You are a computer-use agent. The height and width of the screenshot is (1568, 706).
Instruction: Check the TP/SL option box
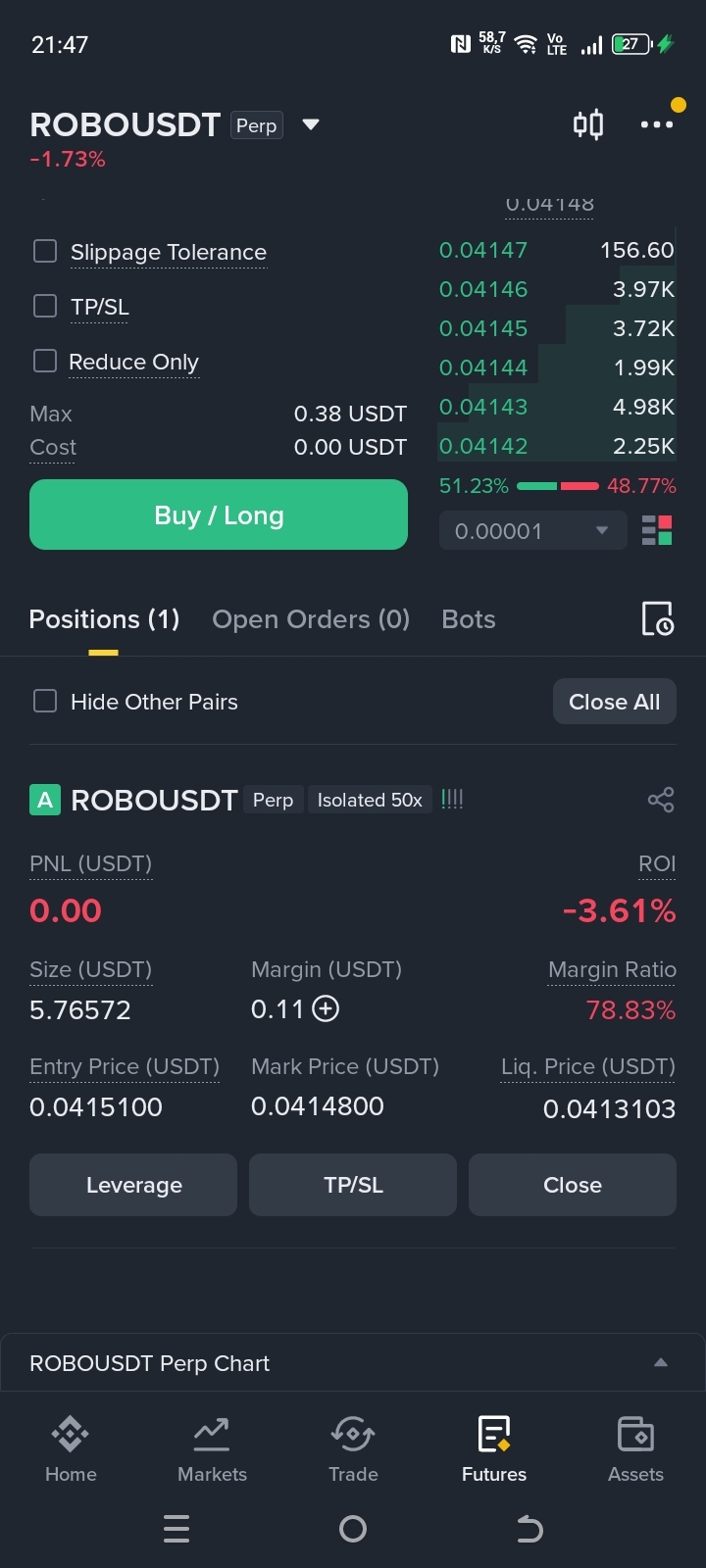45,307
